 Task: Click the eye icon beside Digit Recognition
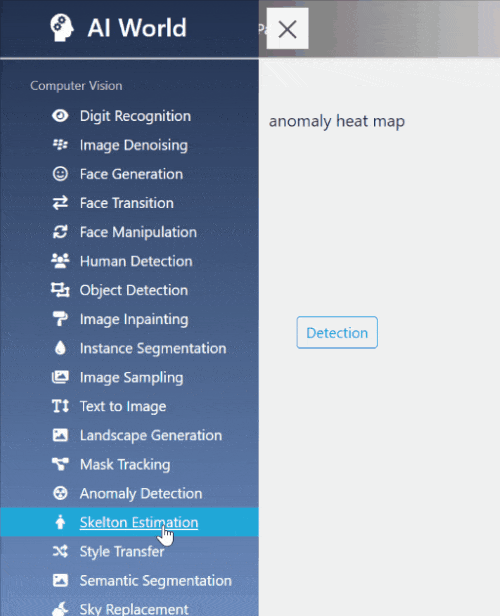60,116
